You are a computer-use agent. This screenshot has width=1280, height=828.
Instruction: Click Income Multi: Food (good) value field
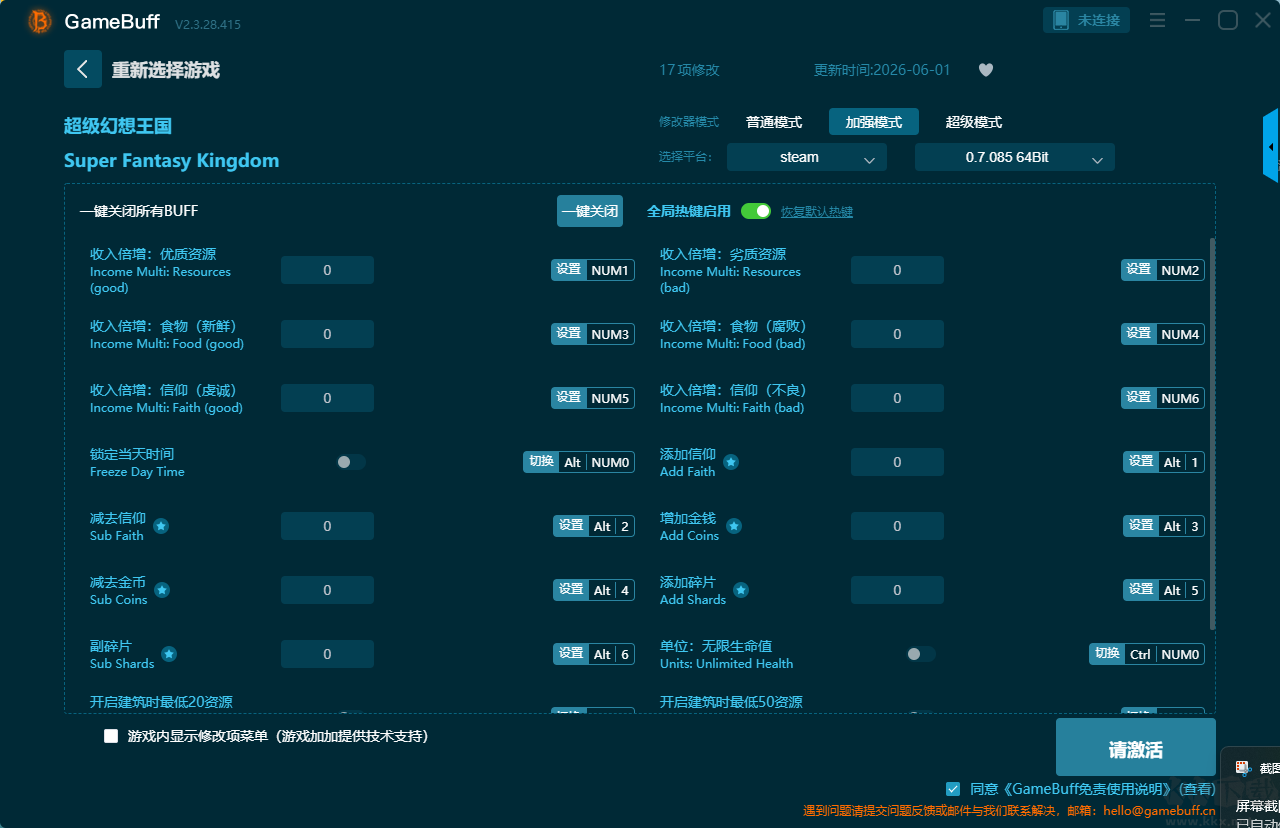pos(327,334)
